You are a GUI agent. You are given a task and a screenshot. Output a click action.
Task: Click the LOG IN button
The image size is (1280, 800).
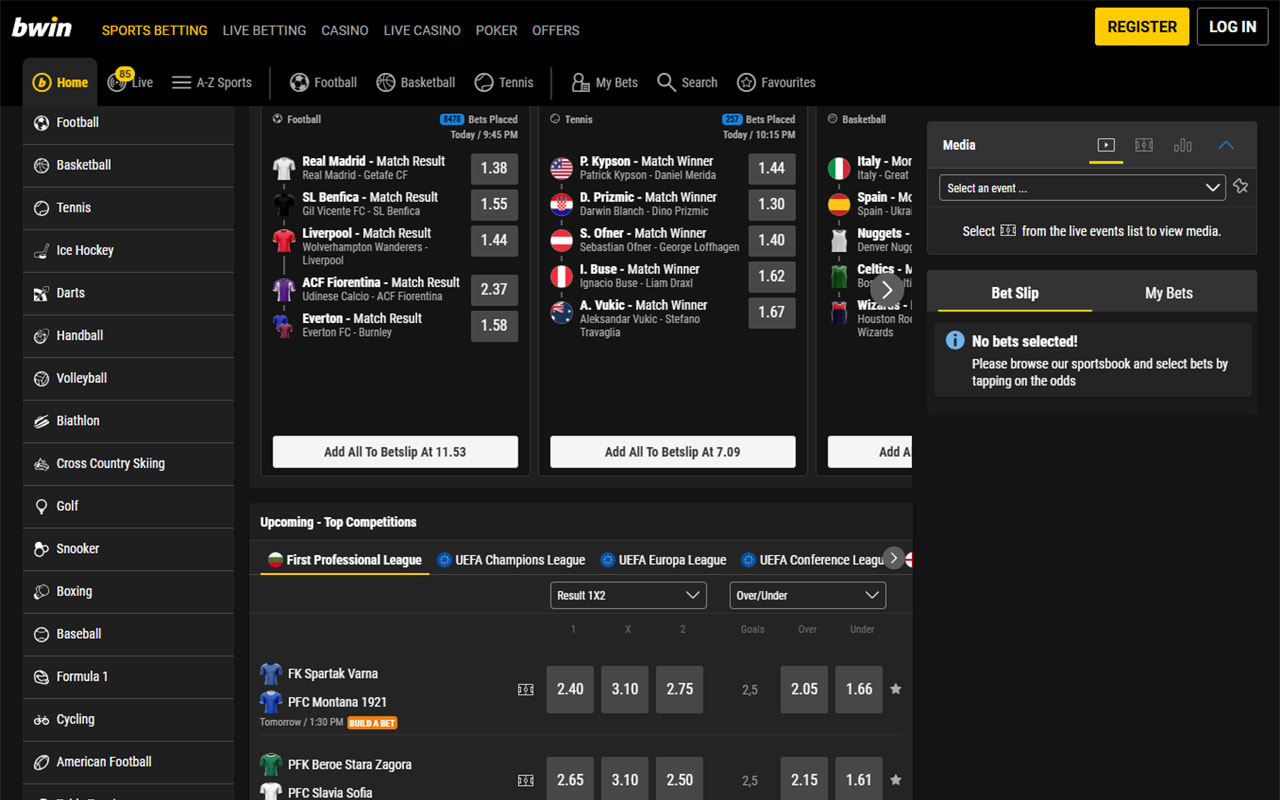tap(1233, 27)
